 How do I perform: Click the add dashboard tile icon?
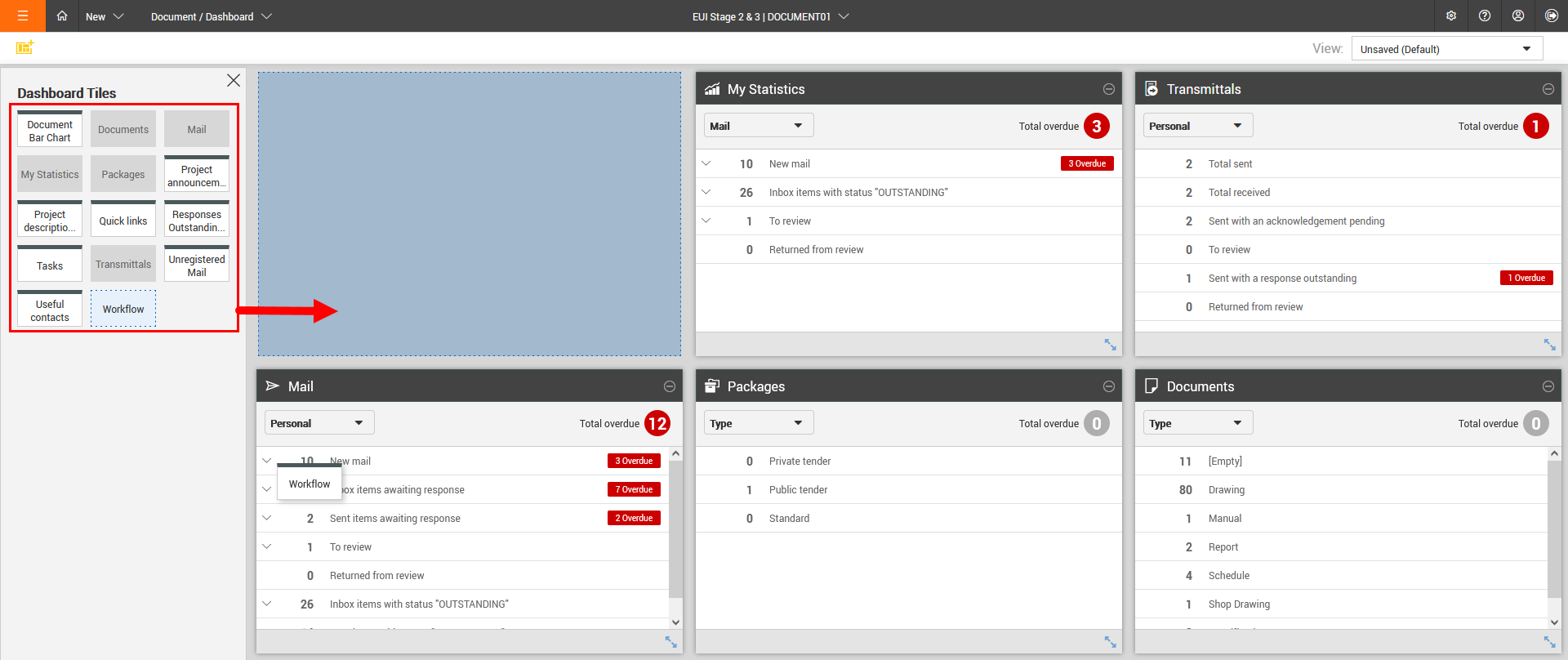tap(24, 47)
